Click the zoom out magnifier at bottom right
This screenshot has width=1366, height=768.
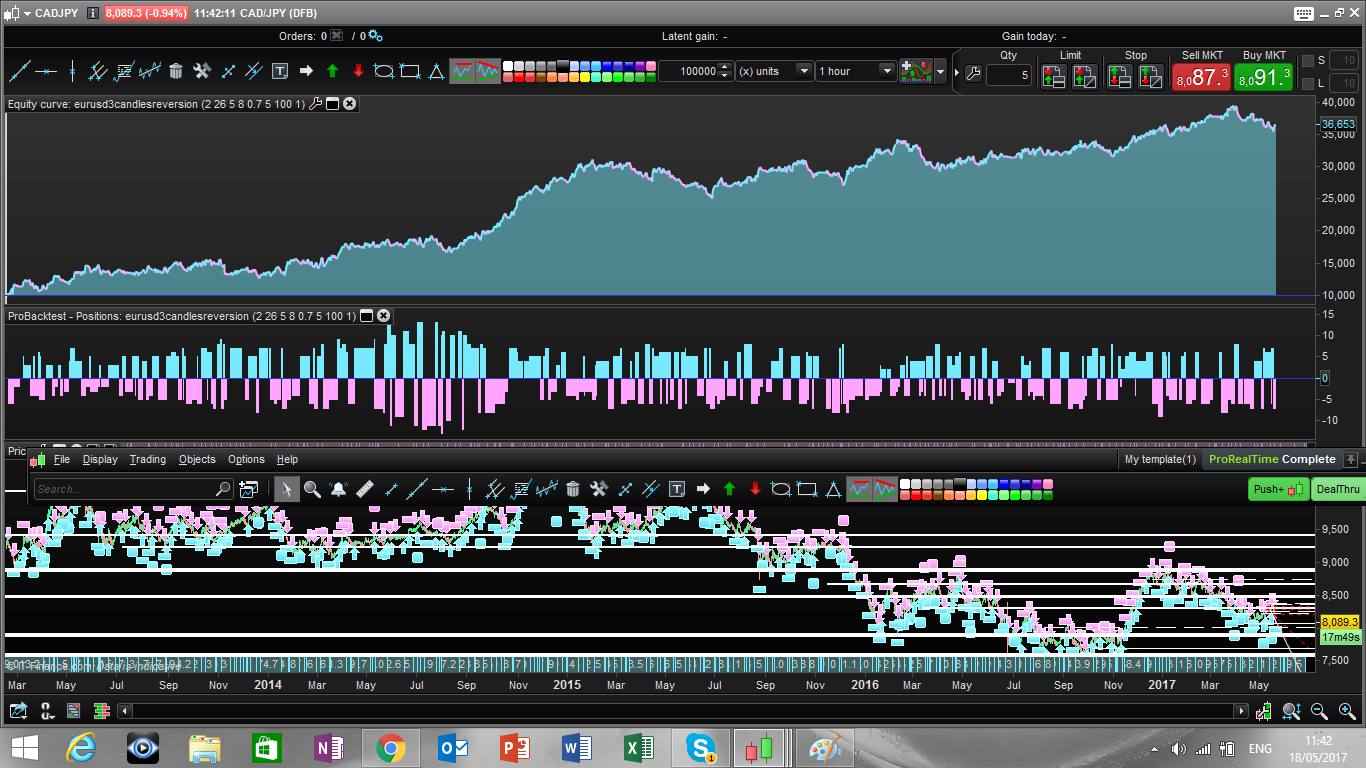coord(1319,711)
